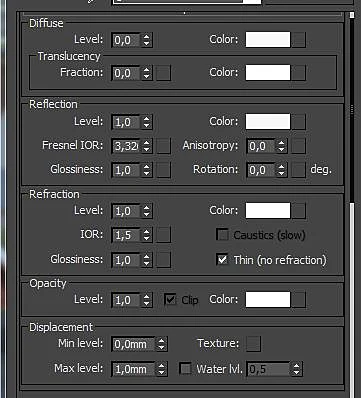Pick the Translucency Color swatch

[x=268, y=73]
